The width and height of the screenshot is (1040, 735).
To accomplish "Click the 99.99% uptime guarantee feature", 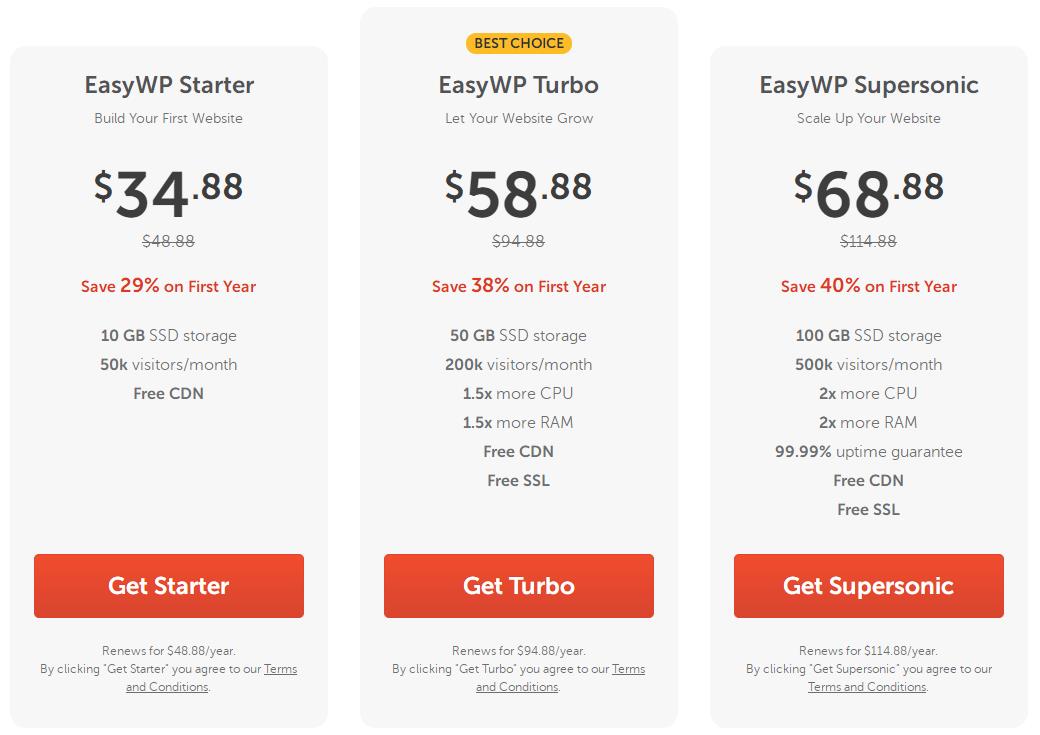I will point(868,451).
